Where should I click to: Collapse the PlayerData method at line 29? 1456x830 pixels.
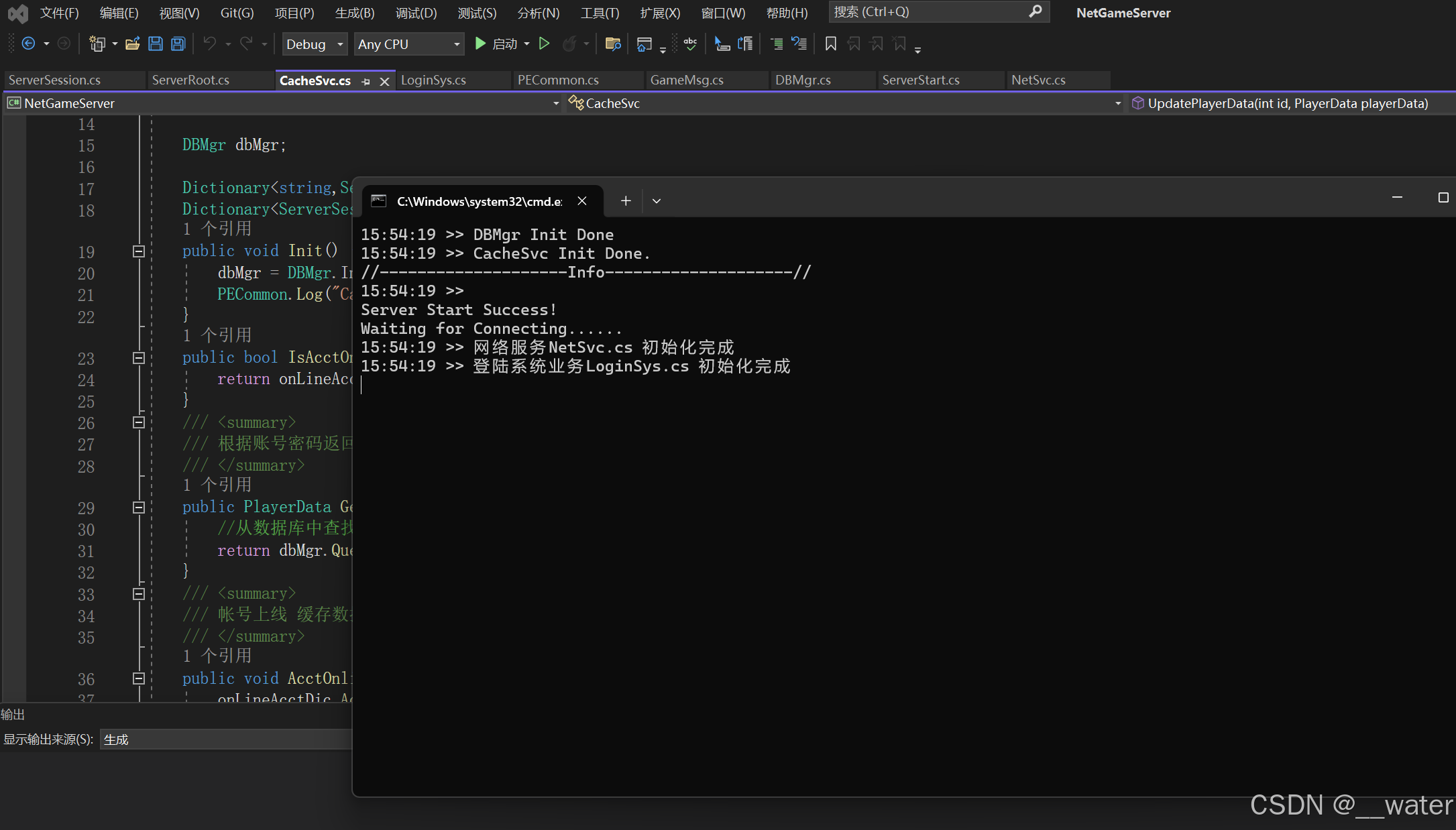coord(139,508)
